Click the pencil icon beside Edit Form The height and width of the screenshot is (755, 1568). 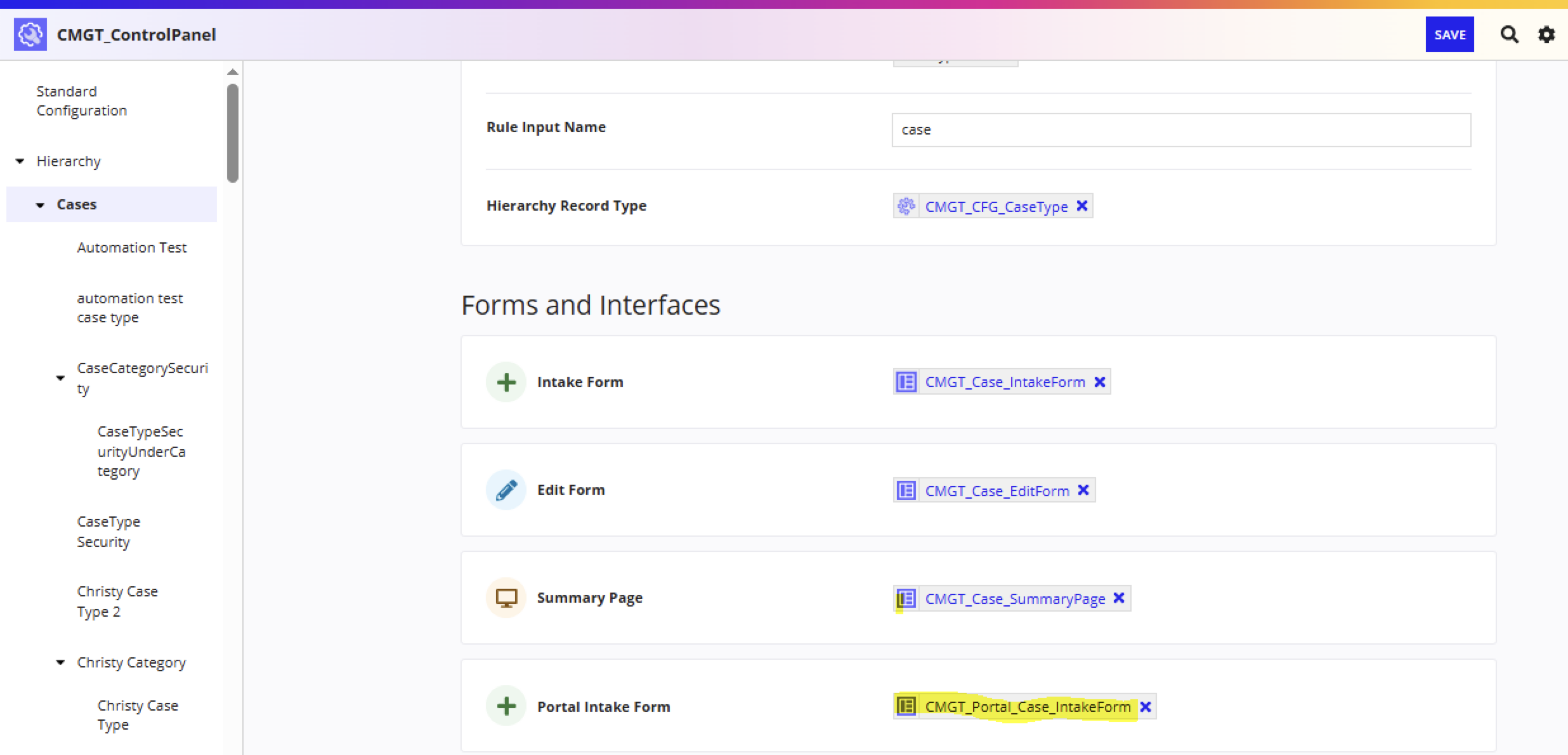click(x=506, y=490)
